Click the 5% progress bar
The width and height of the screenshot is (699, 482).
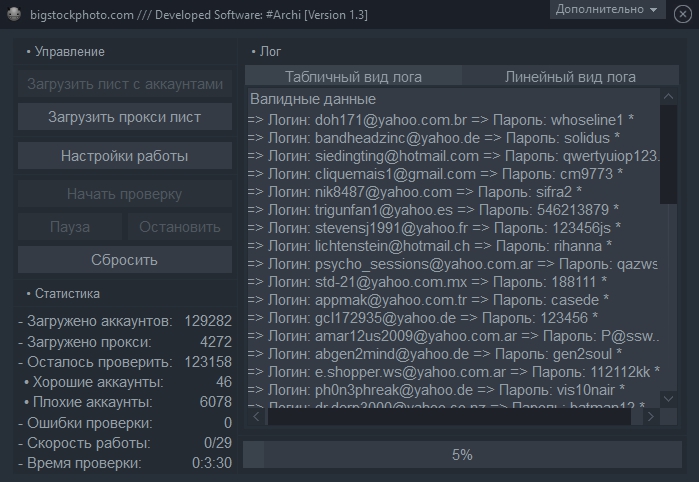462,454
